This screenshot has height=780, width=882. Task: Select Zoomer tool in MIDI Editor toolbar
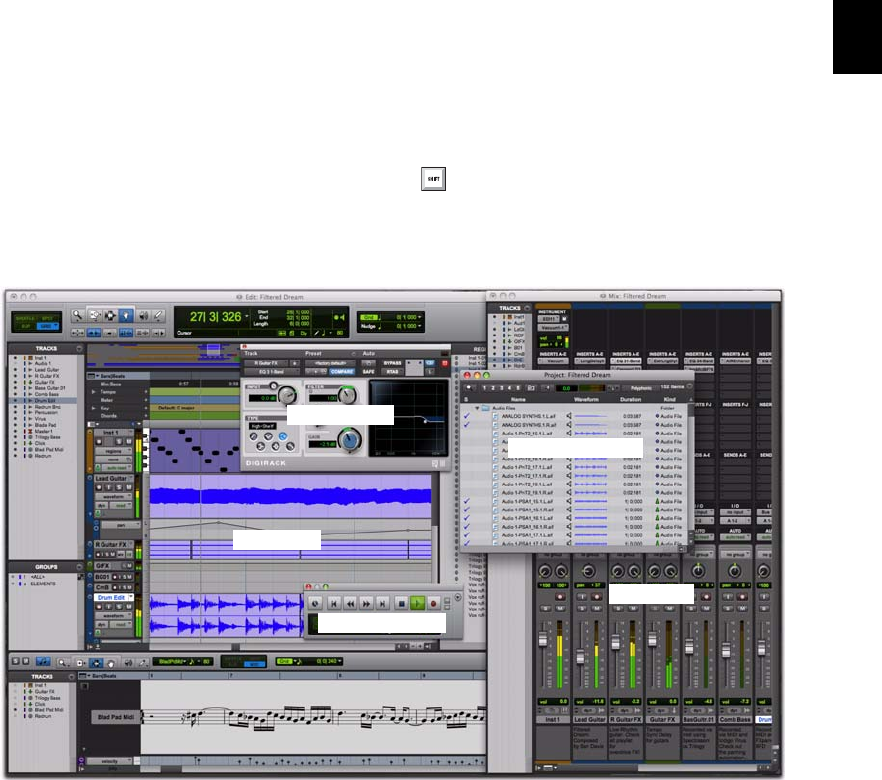pos(62,663)
